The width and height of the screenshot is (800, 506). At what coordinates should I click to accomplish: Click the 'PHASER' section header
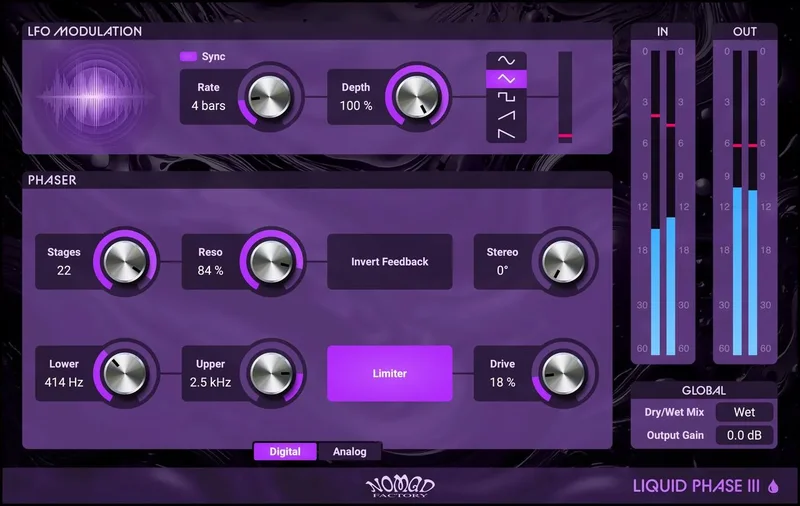[x=52, y=180]
